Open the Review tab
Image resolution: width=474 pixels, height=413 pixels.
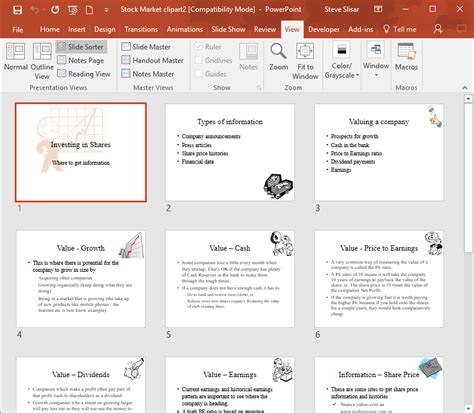[x=265, y=30]
